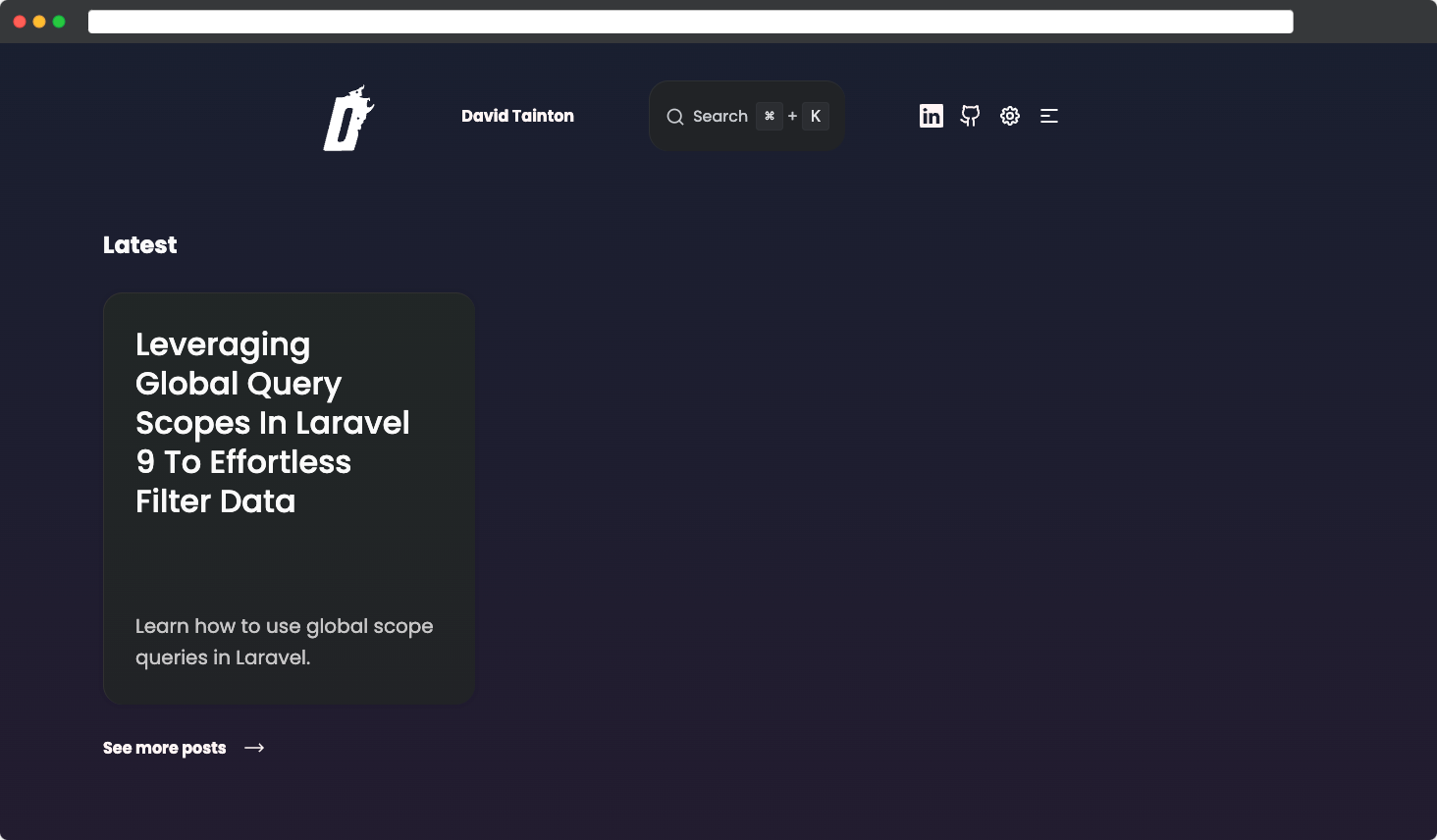Screen dimensions: 1437x840
Task: Click the command key shortcut badge
Action: [770, 116]
